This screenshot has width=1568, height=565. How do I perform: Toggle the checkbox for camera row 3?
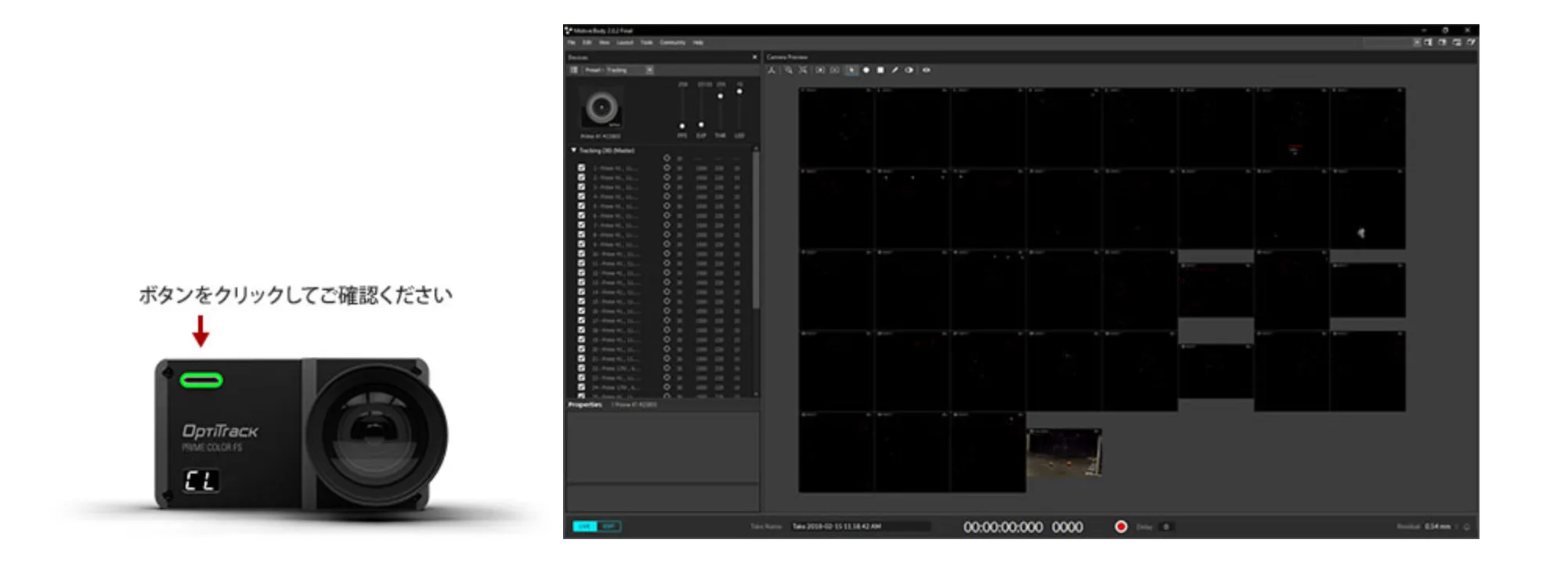tap(581, 187)
